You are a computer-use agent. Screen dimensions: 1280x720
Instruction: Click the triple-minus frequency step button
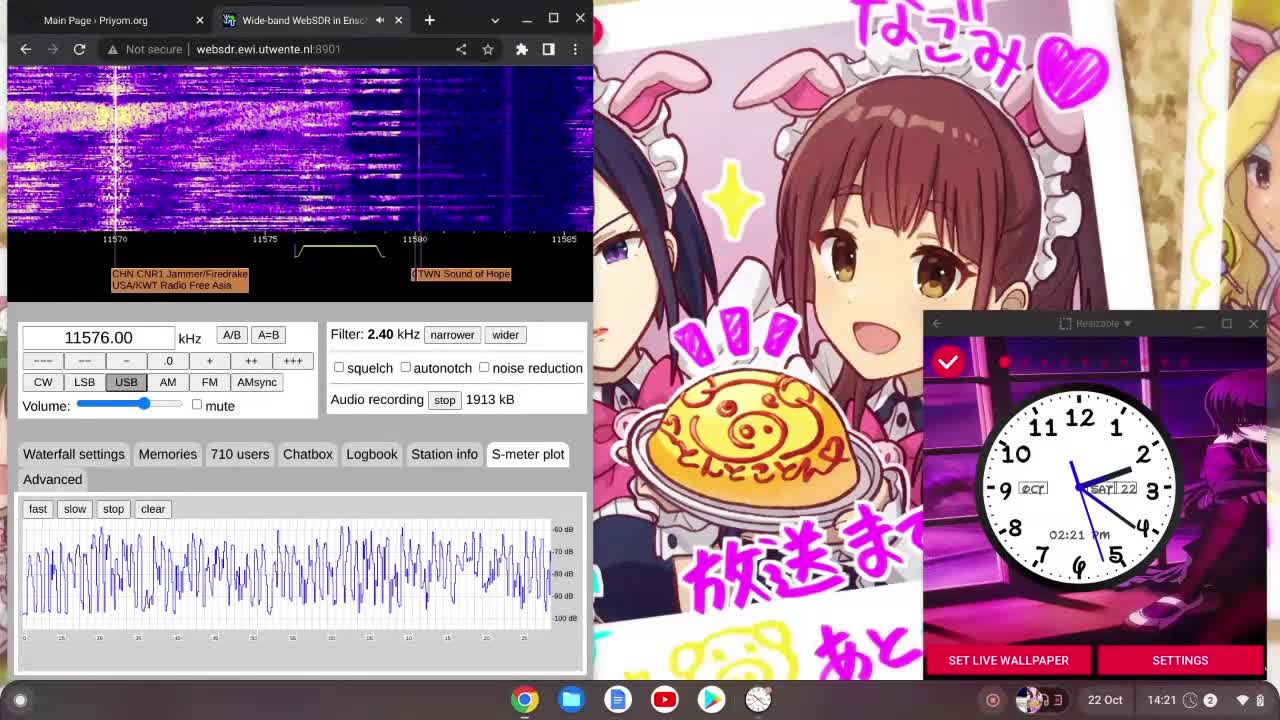(x=43, y=361)
